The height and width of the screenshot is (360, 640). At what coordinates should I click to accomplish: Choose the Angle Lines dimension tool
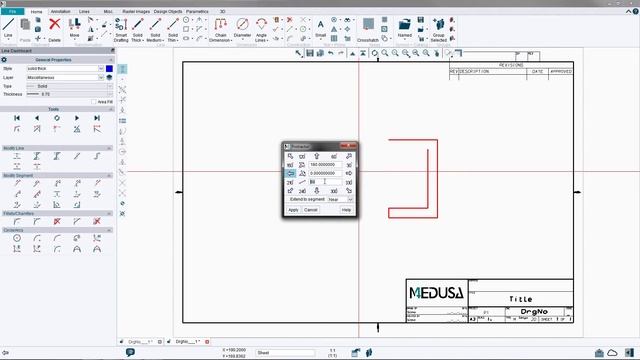[261, 29]
